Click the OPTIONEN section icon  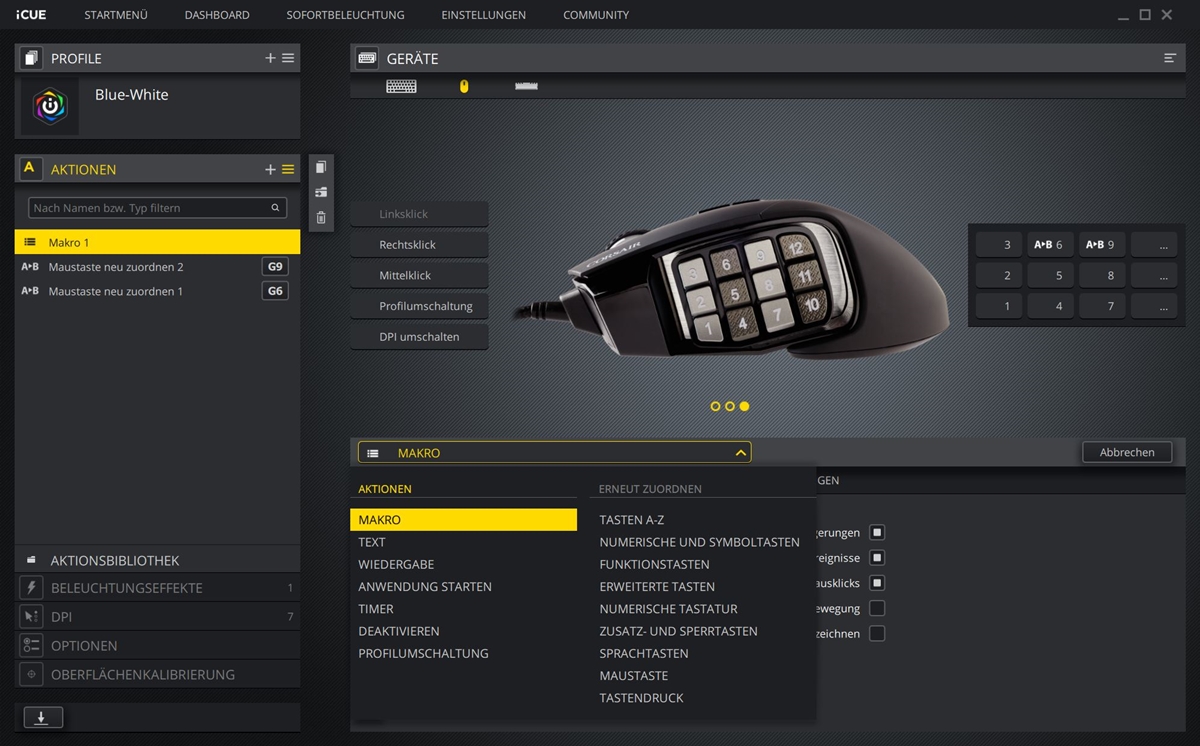(31, 645)
